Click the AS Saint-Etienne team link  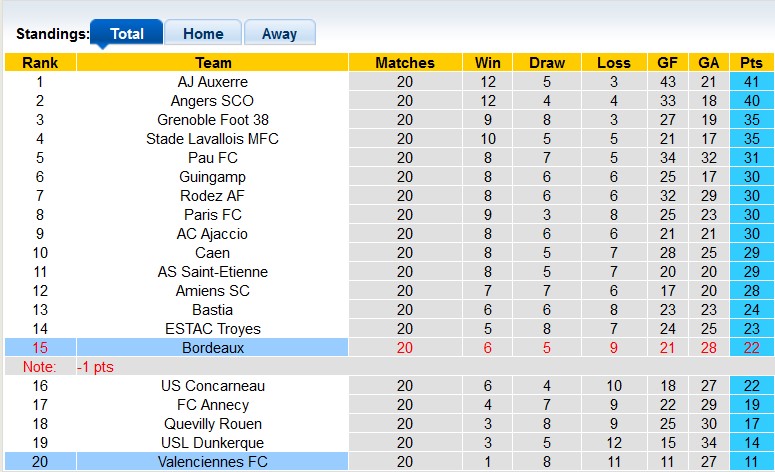tap(213, 272)
